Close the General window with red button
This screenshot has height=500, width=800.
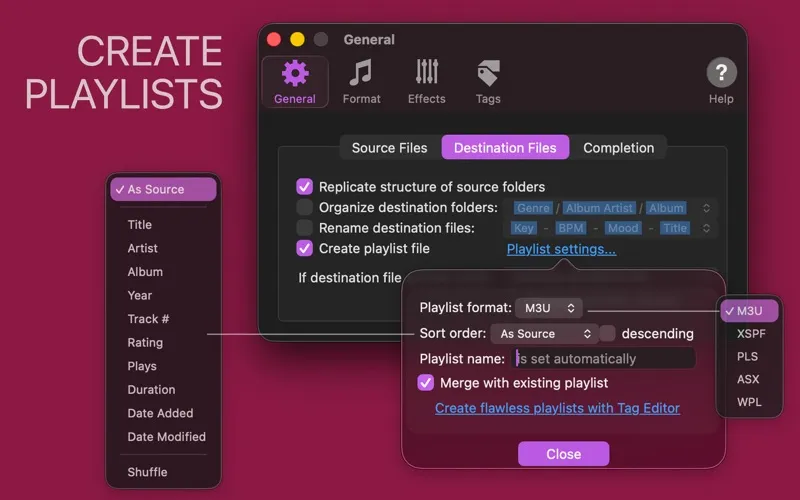(274, 39)
